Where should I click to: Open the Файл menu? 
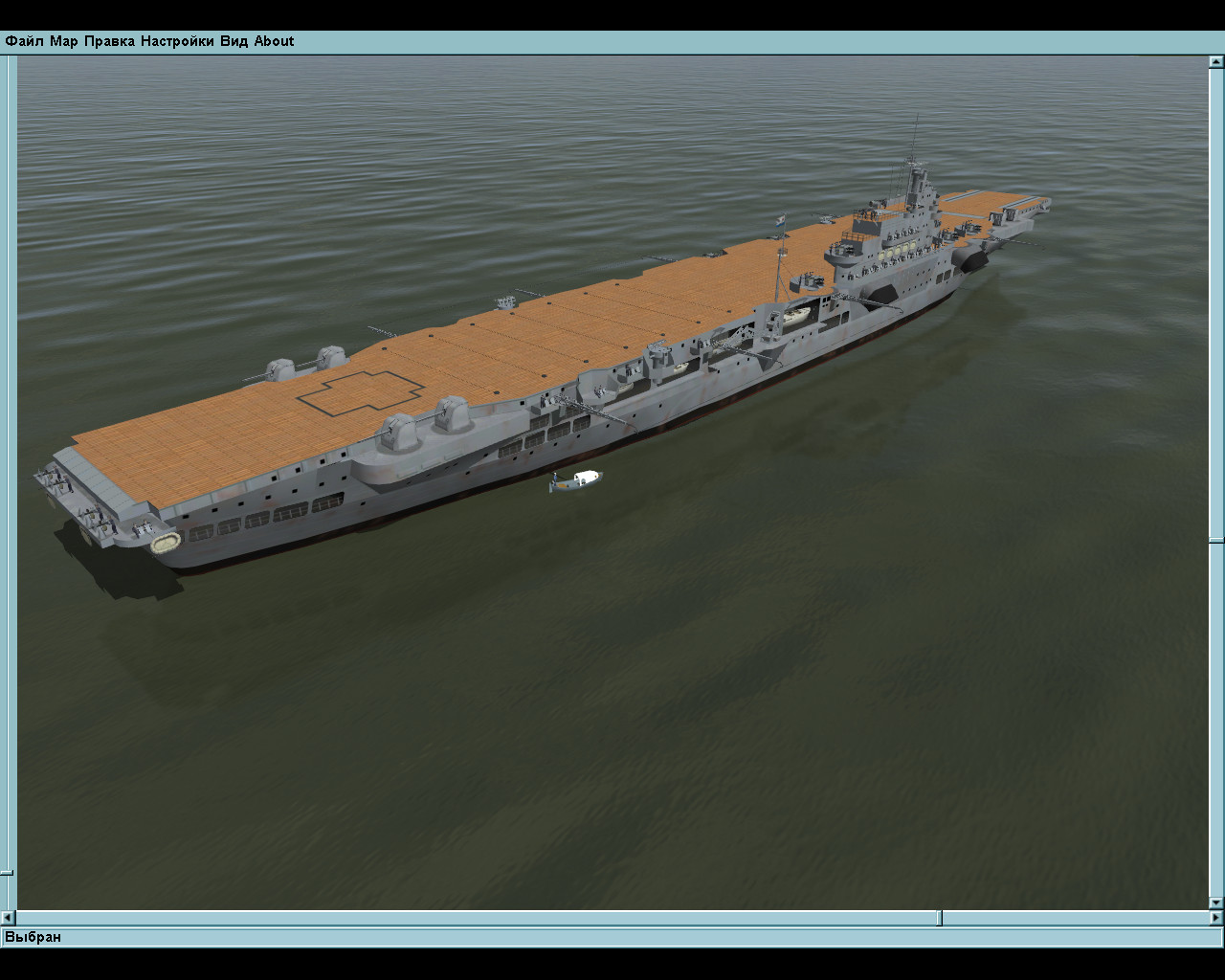pyautogui.click(x=24, y=41)
